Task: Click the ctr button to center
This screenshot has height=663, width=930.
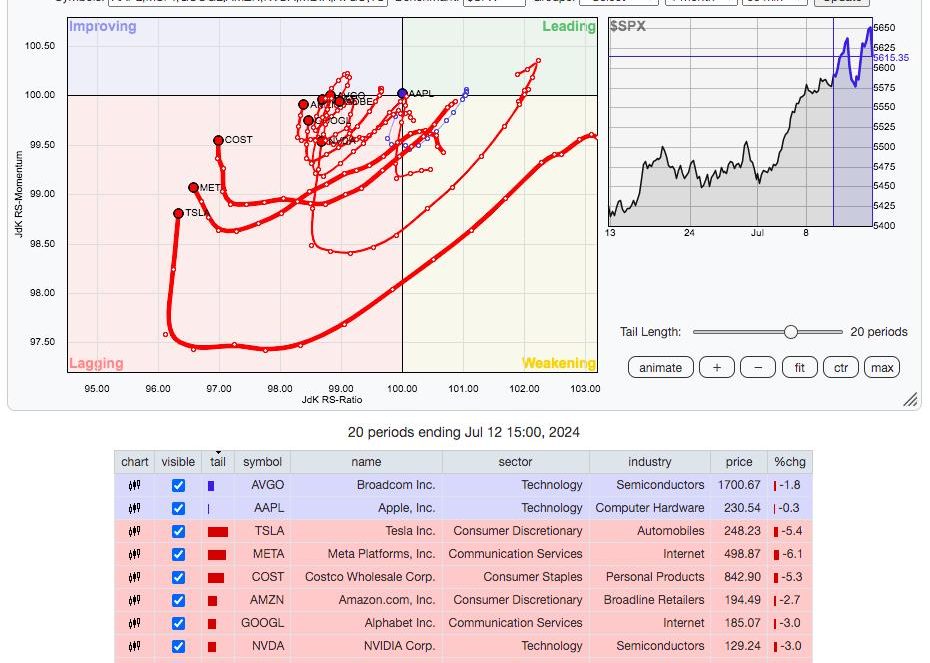Action: (x=841, y=368)
